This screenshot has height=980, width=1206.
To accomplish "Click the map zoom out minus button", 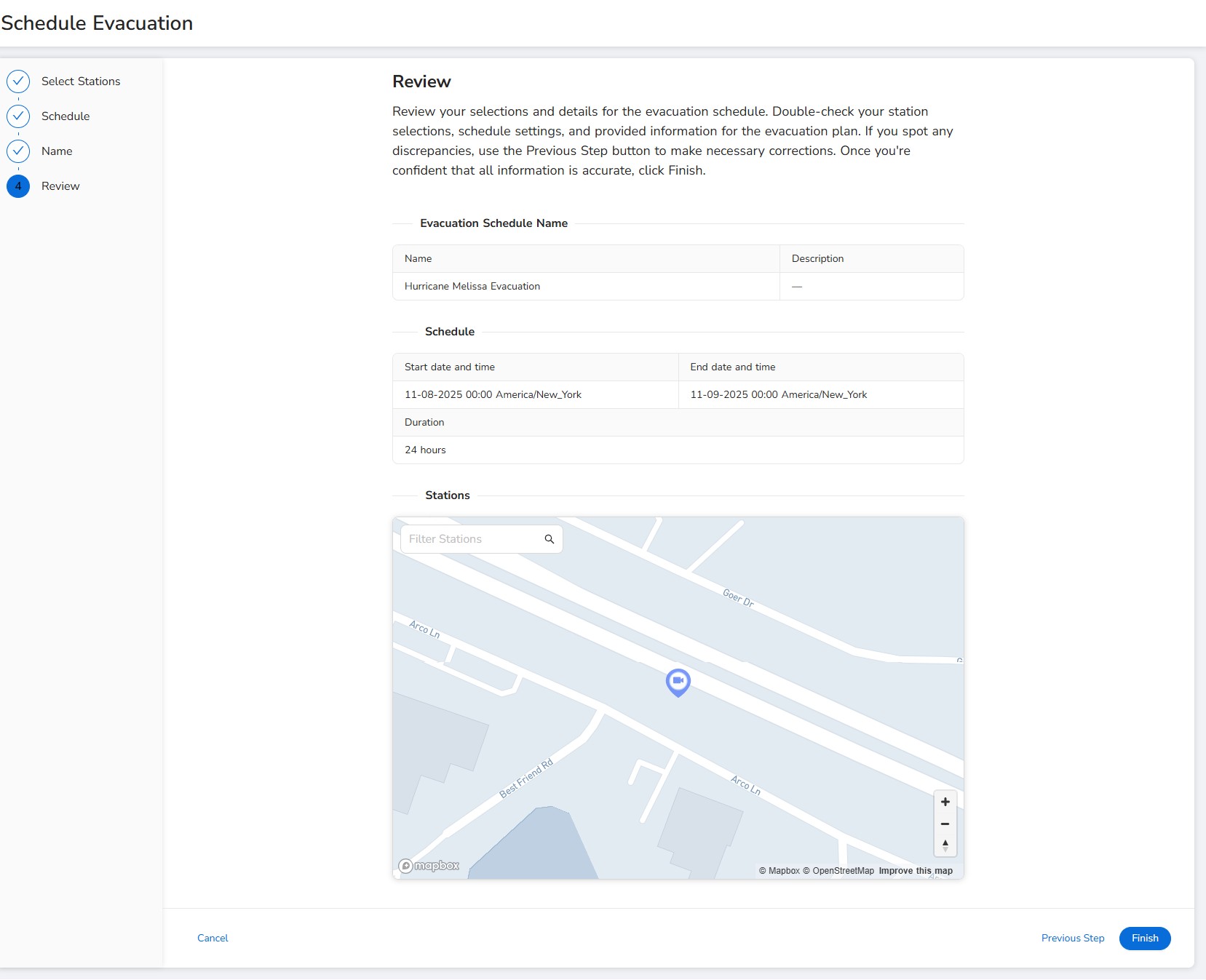I will pos(945,824).
